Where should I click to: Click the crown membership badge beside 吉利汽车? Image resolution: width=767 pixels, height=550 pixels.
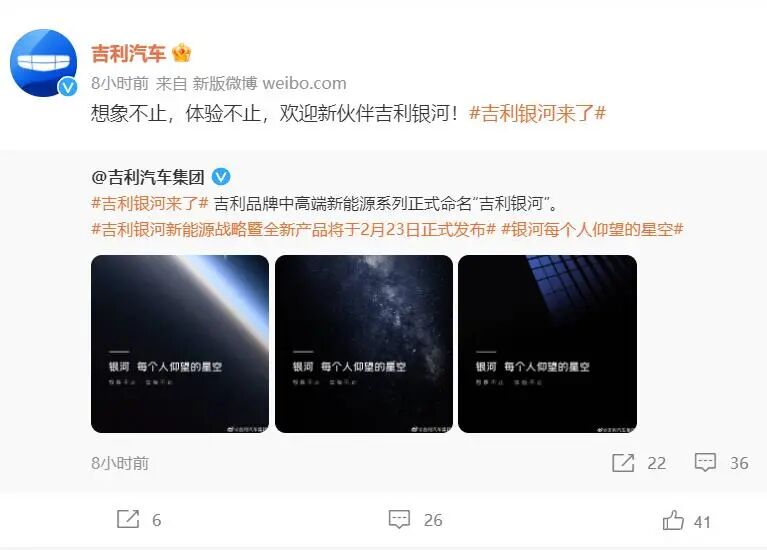tap(181, 53)
